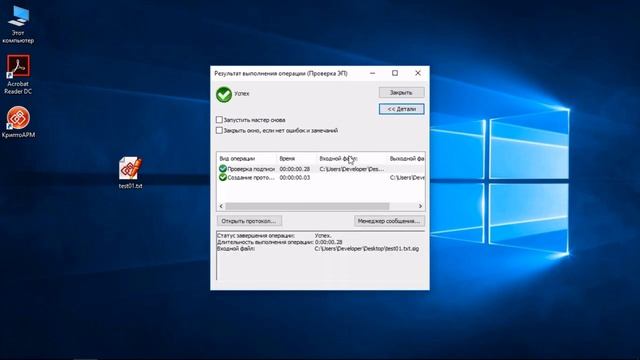This screenshot has width=640, height=360.
Task: Click the checkmark icon on the Создание прото... row
Action: click(222, 178)
